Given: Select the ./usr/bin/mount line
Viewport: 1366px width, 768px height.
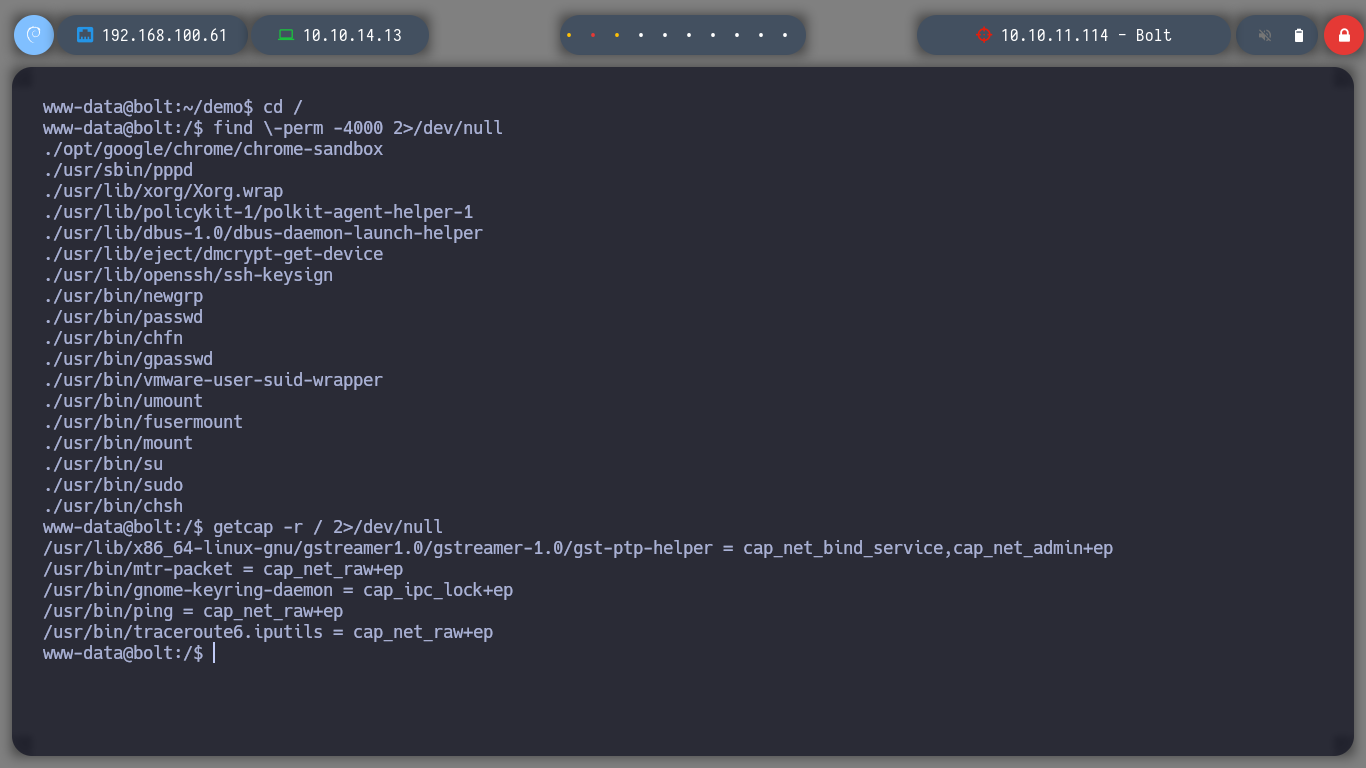Looking at the screenshot, I should [118, 443].
